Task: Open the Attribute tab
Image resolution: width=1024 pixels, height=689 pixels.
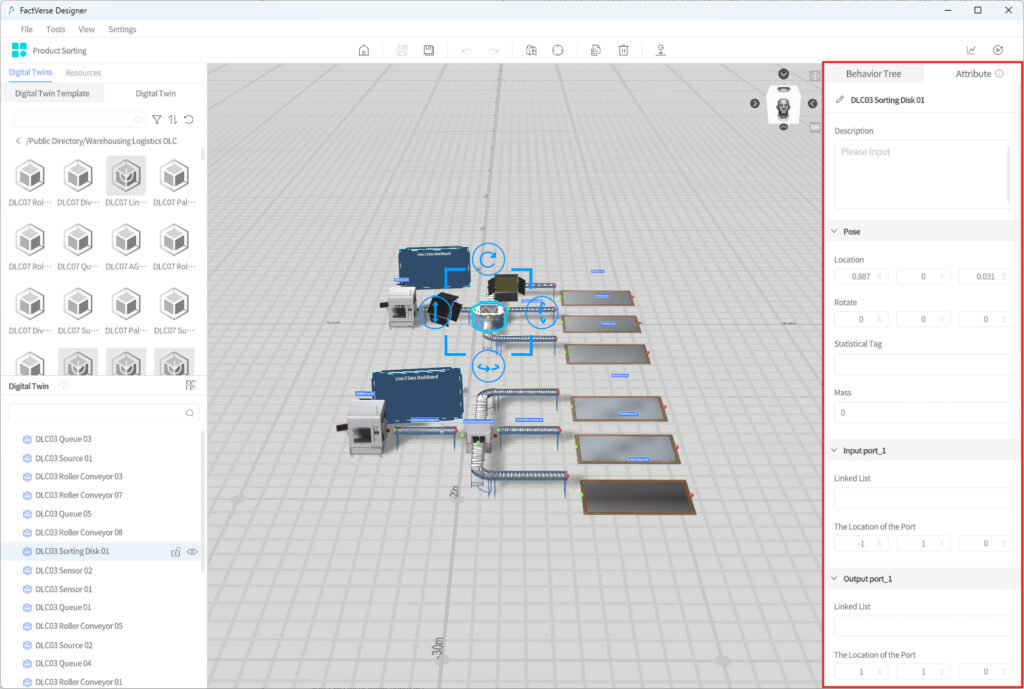Action: pos(973,74)
